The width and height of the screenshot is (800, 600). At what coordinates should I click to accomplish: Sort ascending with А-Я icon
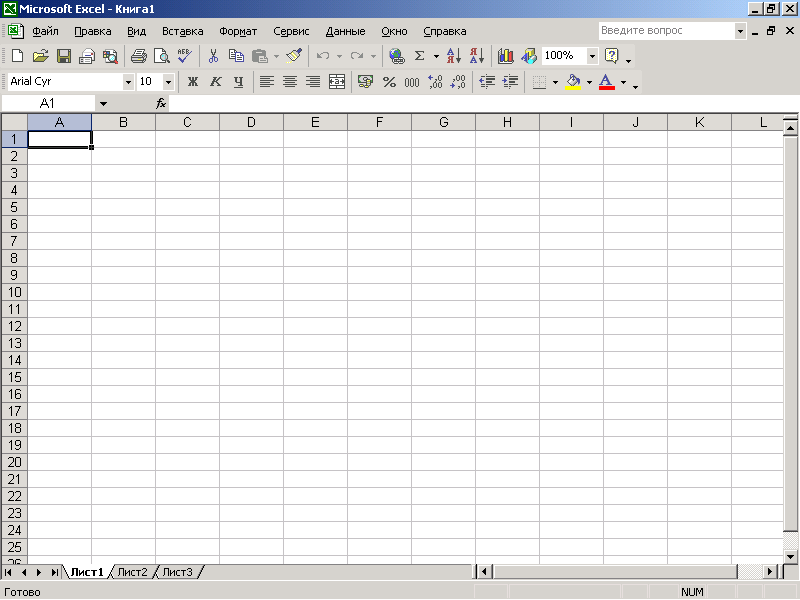454,56
